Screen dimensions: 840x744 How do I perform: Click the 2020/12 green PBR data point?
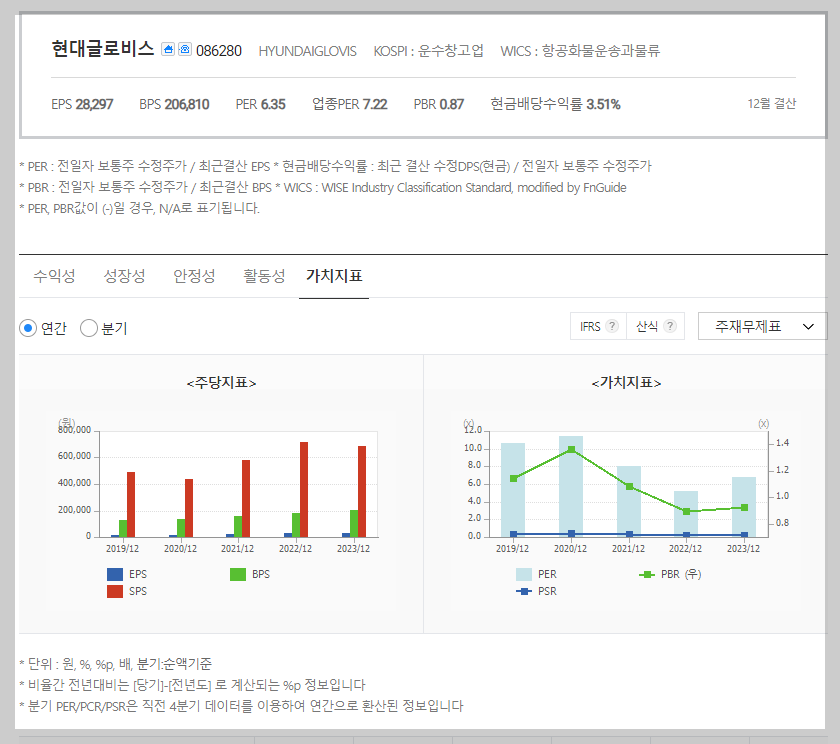click(571, 449)
